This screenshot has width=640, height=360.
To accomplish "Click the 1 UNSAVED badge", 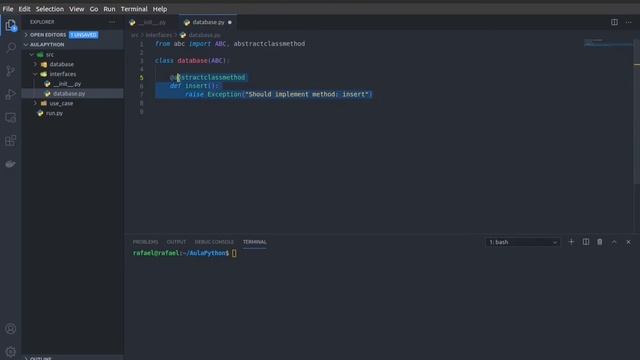I will (84, 35).
